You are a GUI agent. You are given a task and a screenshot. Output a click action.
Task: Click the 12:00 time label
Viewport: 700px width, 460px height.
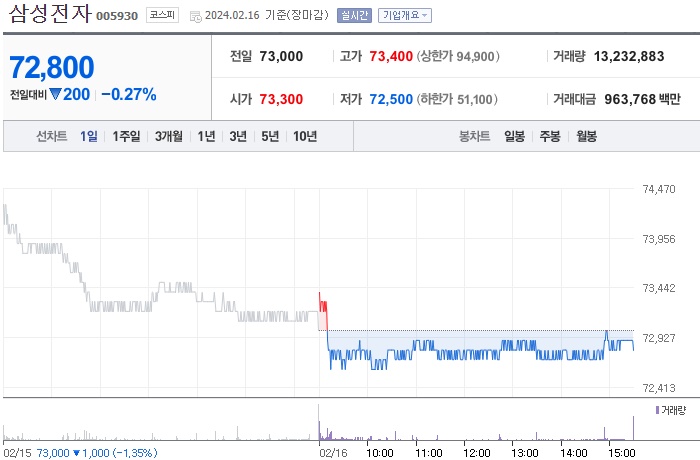click(477, 453)
